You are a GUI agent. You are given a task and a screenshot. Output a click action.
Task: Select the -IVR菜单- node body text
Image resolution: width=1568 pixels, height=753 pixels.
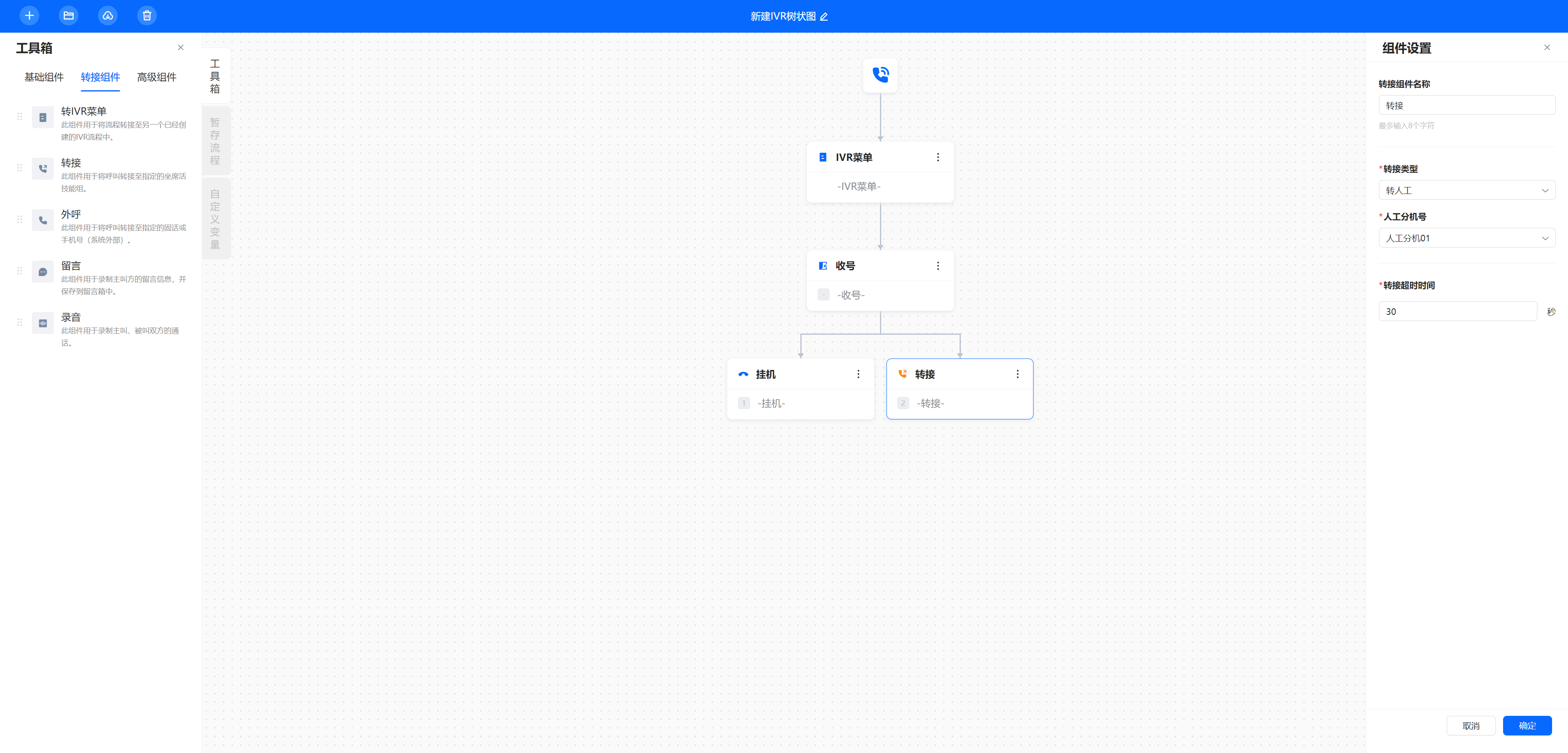(x=858, y=186)
